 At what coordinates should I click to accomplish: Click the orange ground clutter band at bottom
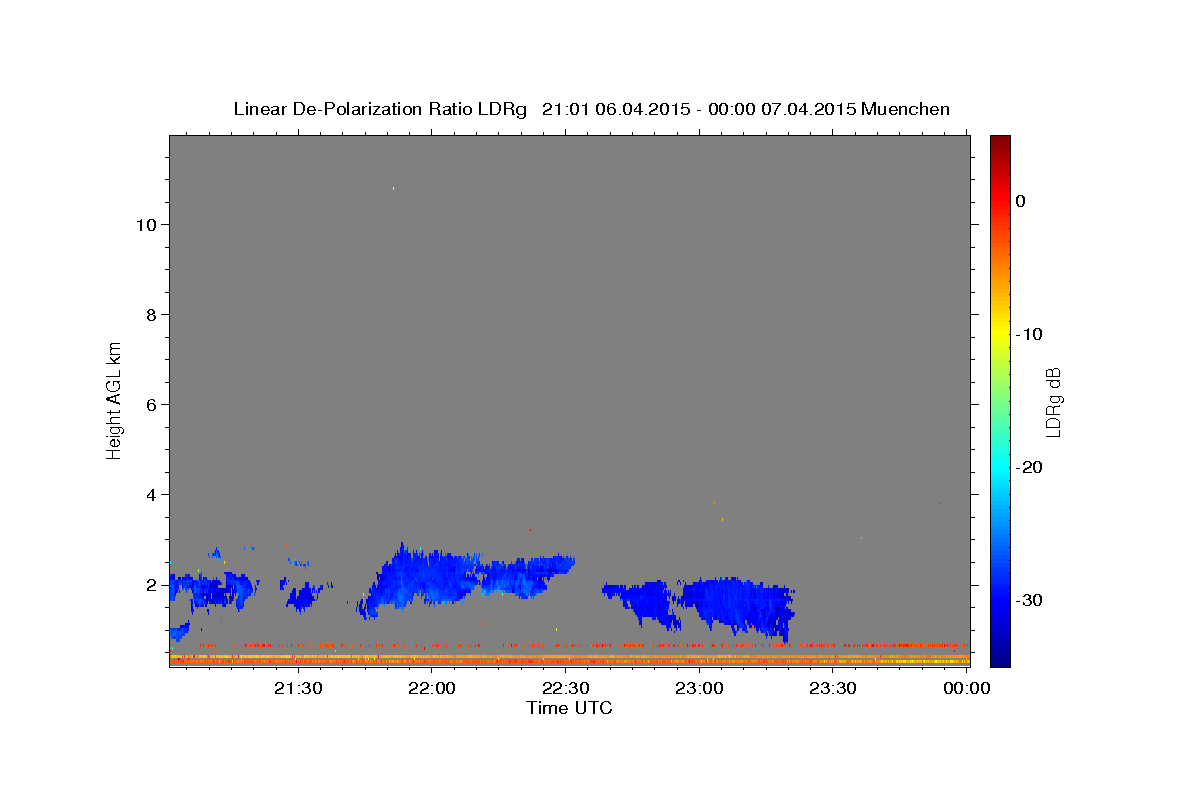click(570, 661)
